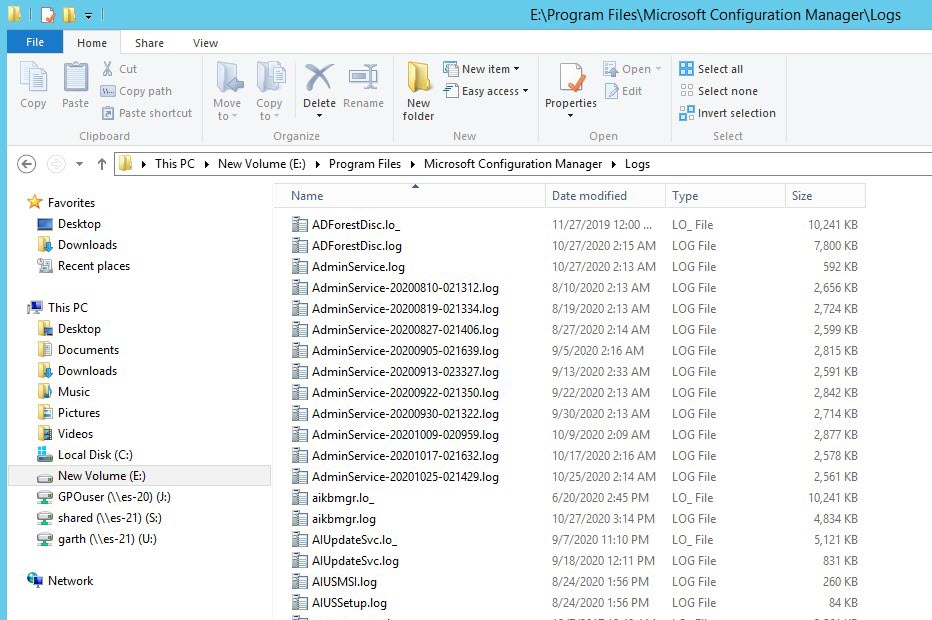This screenshot has height=620, width=932.
Task: Select This PC in navigation pane
Action: [x=58, y=307]
